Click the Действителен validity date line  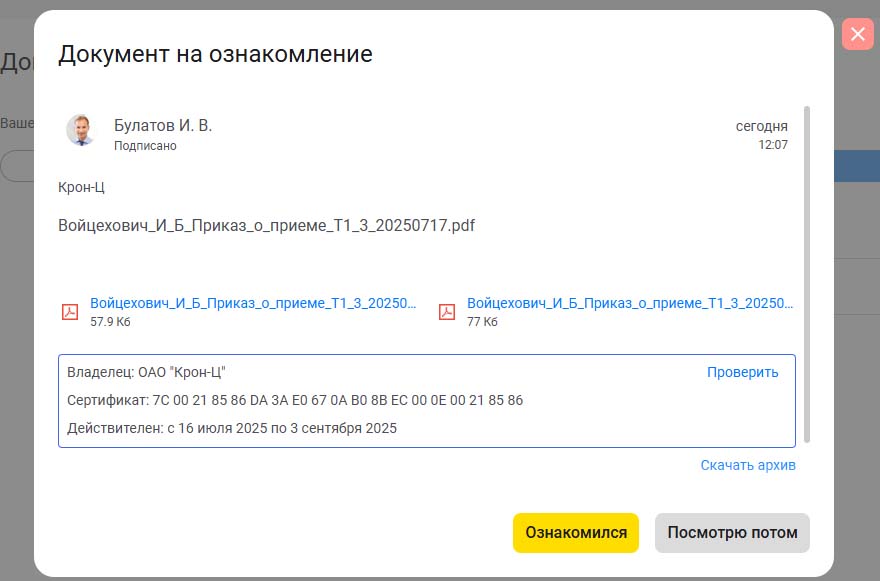(231, 428)
